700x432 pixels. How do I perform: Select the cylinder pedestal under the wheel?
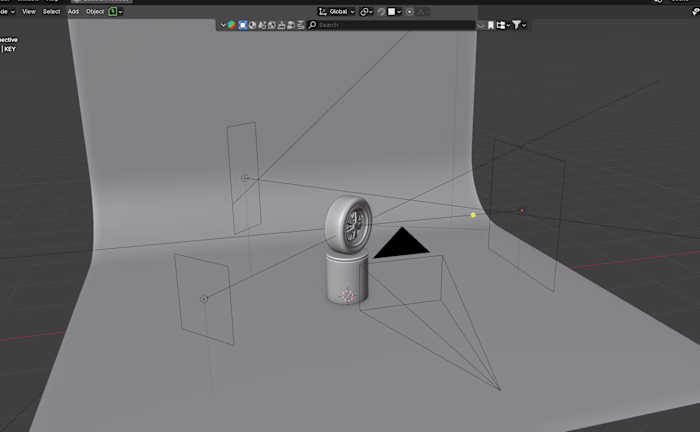click(347, 279)
